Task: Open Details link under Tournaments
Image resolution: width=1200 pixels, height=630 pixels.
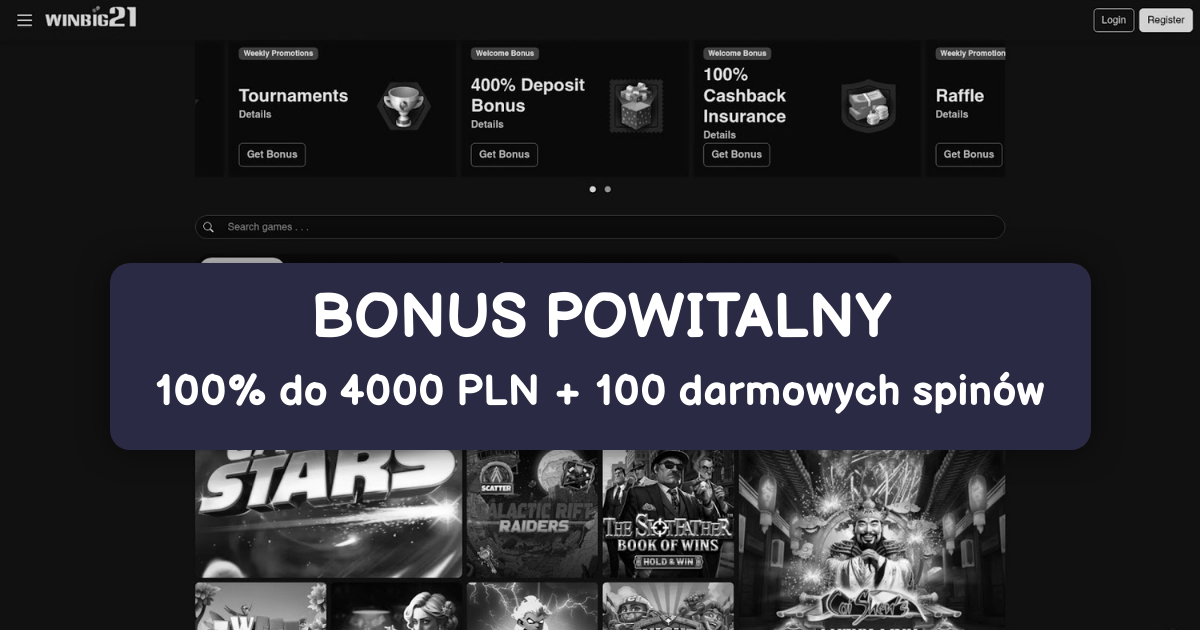Action: pyautogui.click(x=255, y=114)
